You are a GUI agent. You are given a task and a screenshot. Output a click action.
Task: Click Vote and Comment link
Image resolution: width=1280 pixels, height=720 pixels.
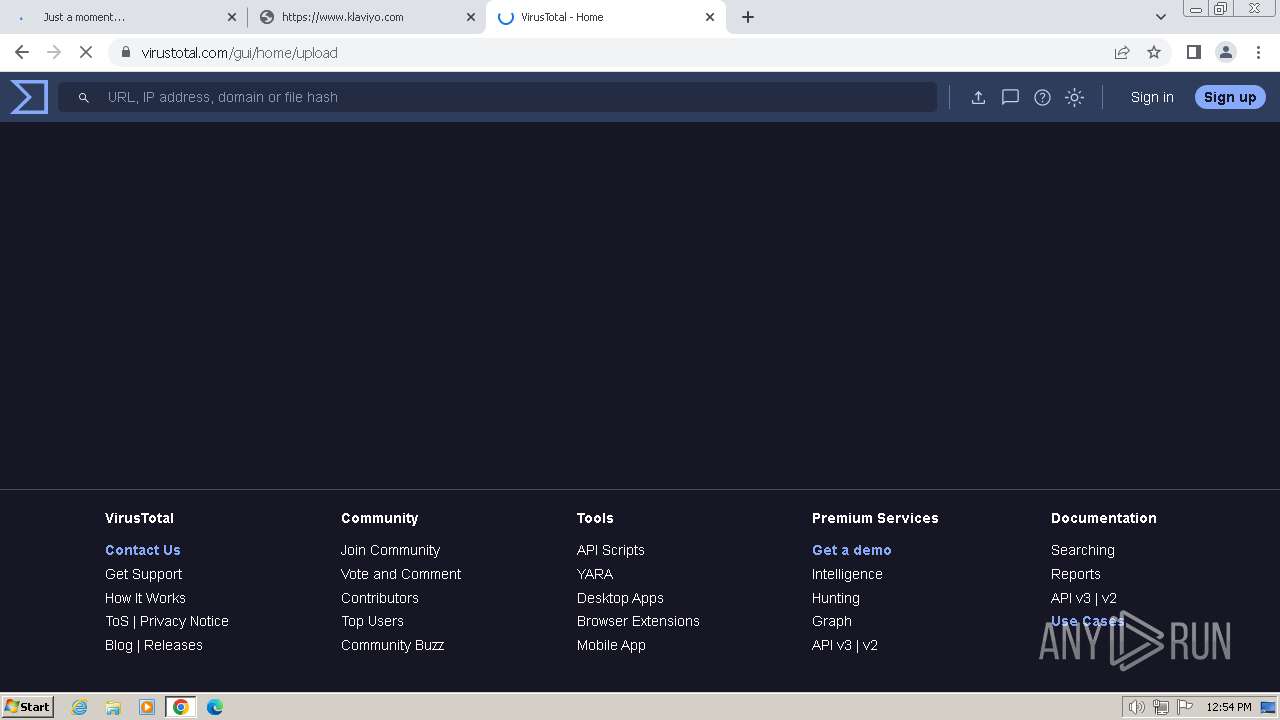(401, 574)
